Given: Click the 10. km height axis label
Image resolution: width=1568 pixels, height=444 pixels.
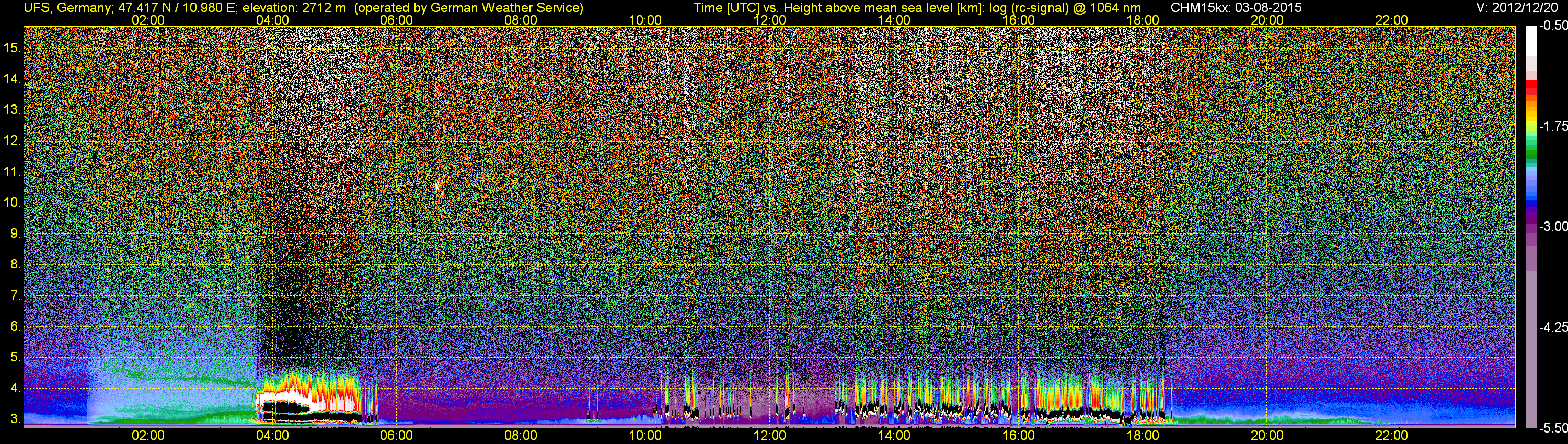Looking at the screenshot, I should tap(12, 203).
